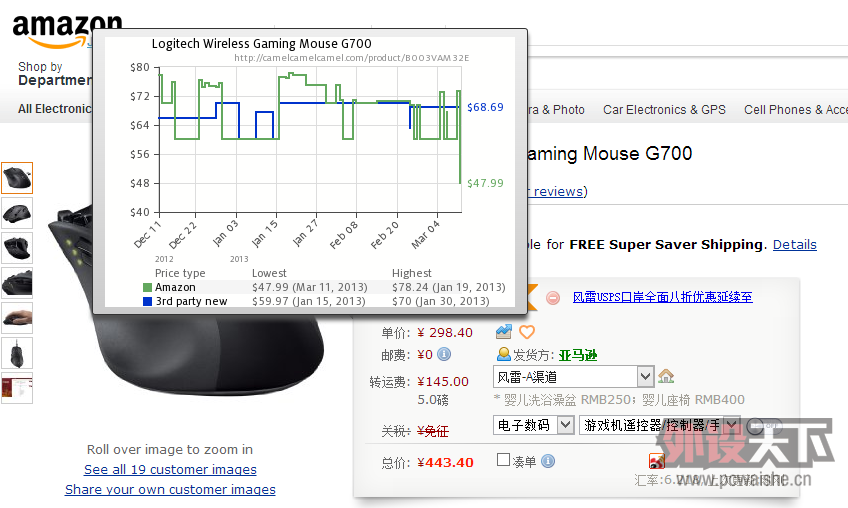Viewport: 848px width, 508px height.
Task: Click the Weibo share icon
Action: 657,461
